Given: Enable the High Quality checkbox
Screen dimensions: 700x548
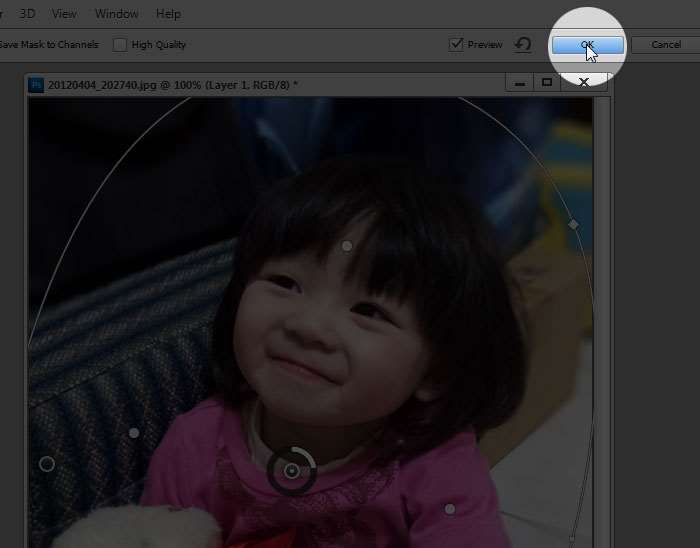Looking at the screenshot, I should (120, 45).
